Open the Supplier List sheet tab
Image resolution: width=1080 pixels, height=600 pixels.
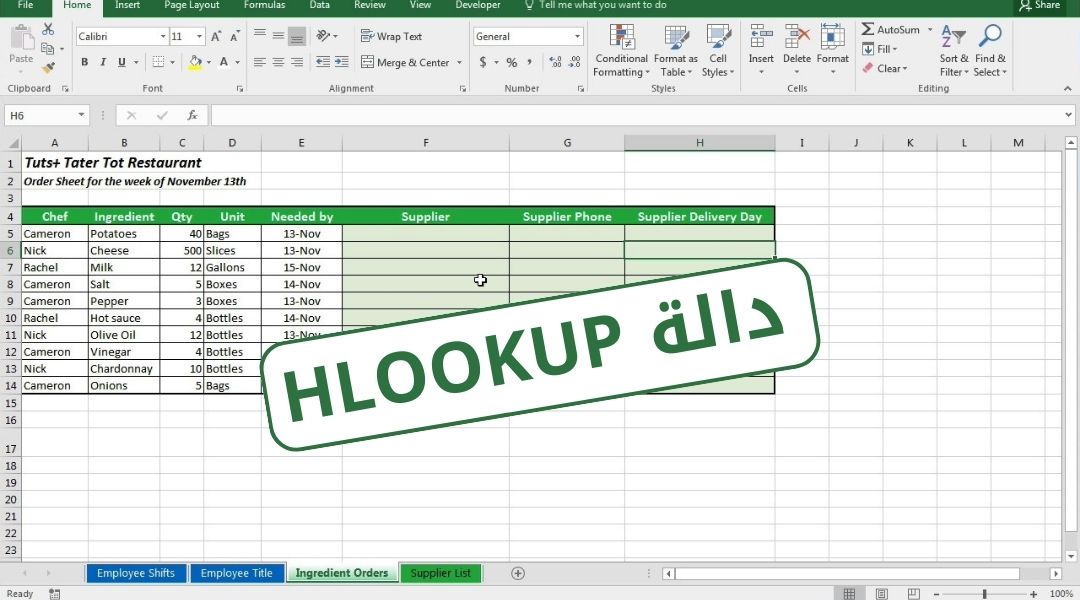pos(441,573)
